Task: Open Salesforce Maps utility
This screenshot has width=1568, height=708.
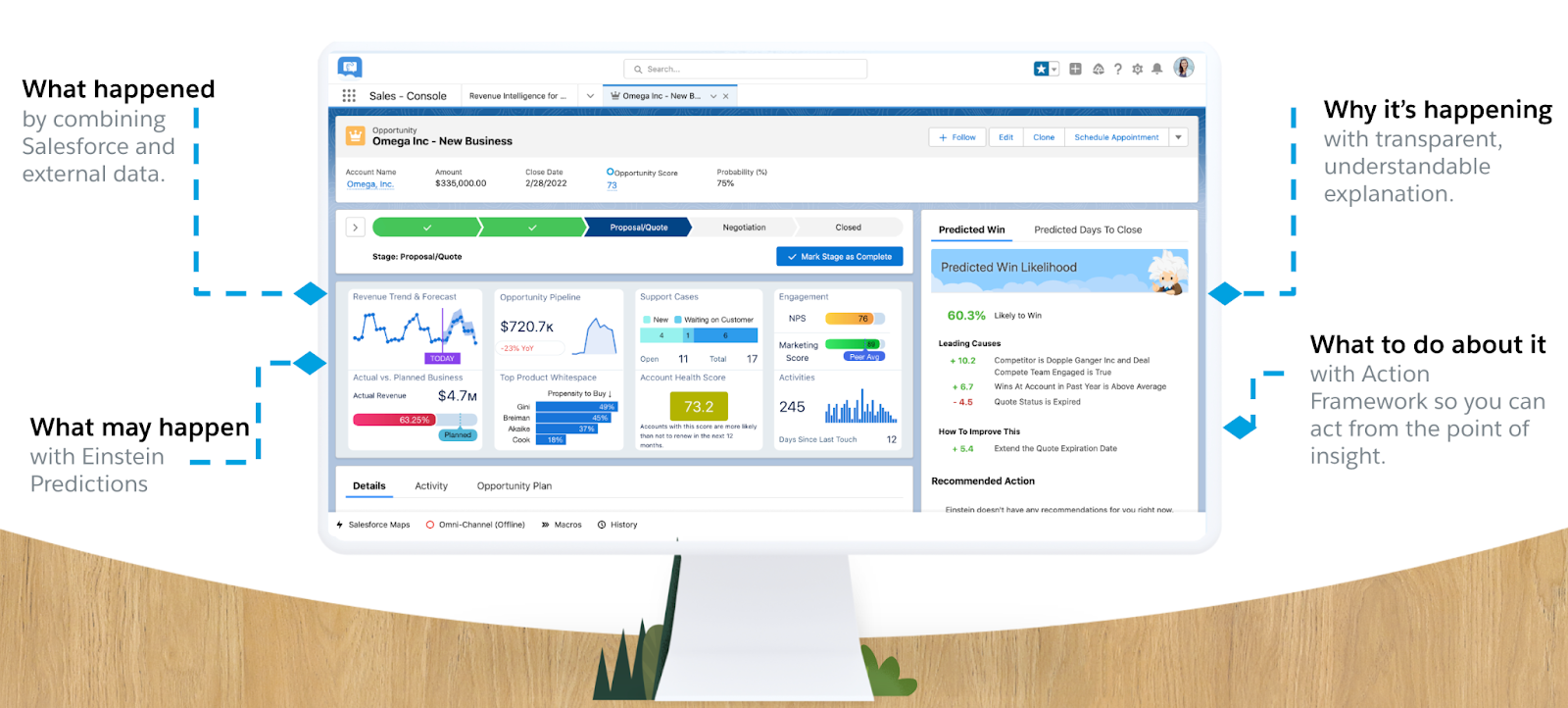Action: [x=373, y=525]
